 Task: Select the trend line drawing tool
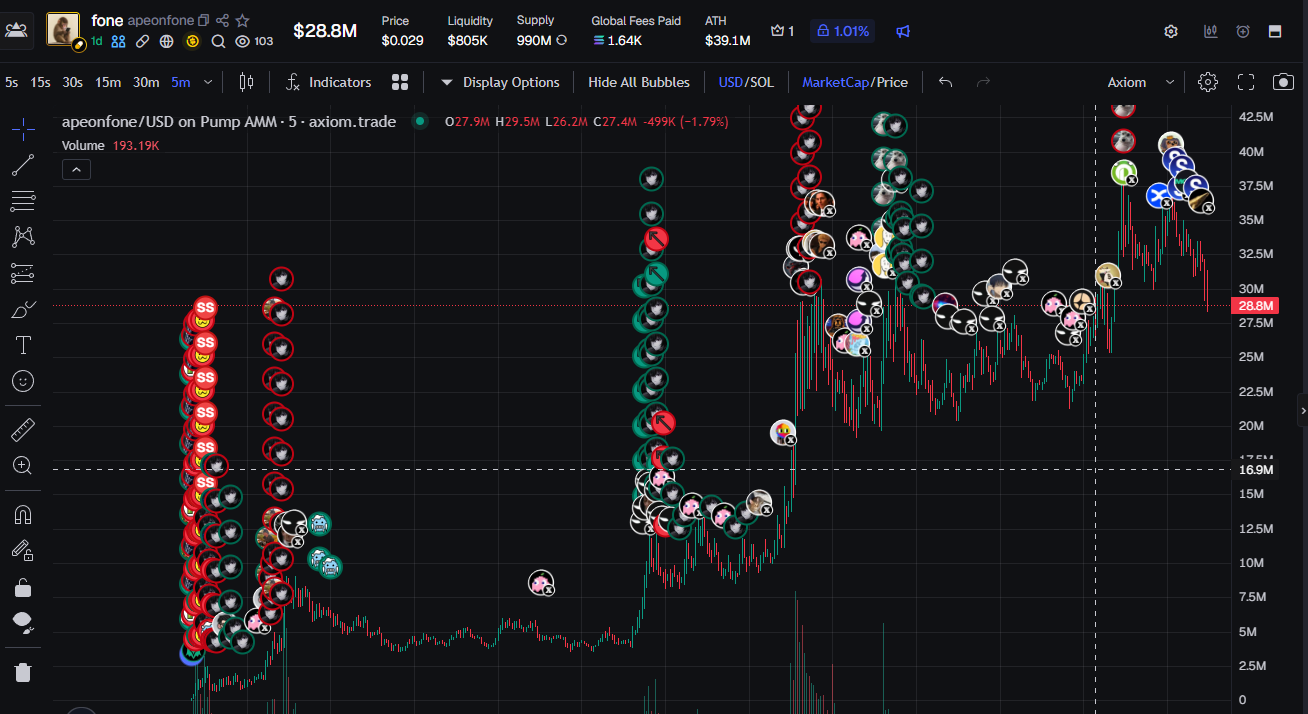pos(23,165)
